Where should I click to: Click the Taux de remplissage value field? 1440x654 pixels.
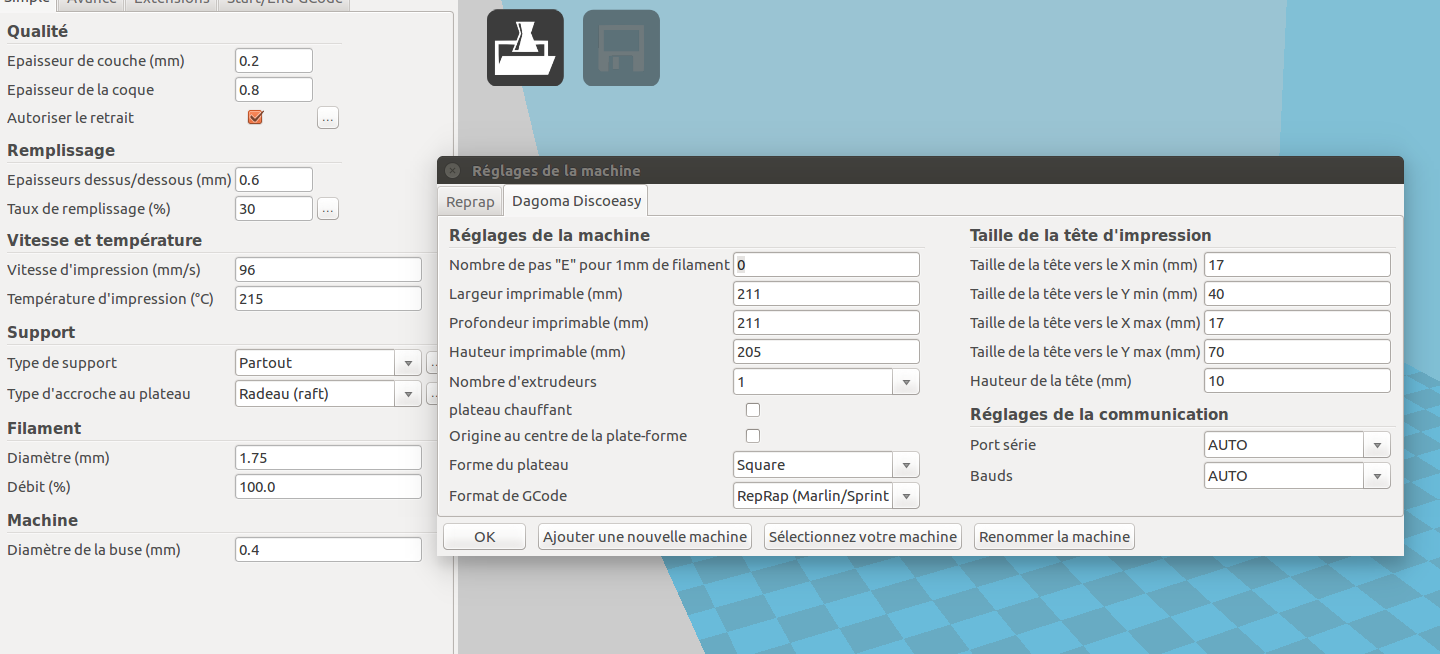(x=274, y=209)
